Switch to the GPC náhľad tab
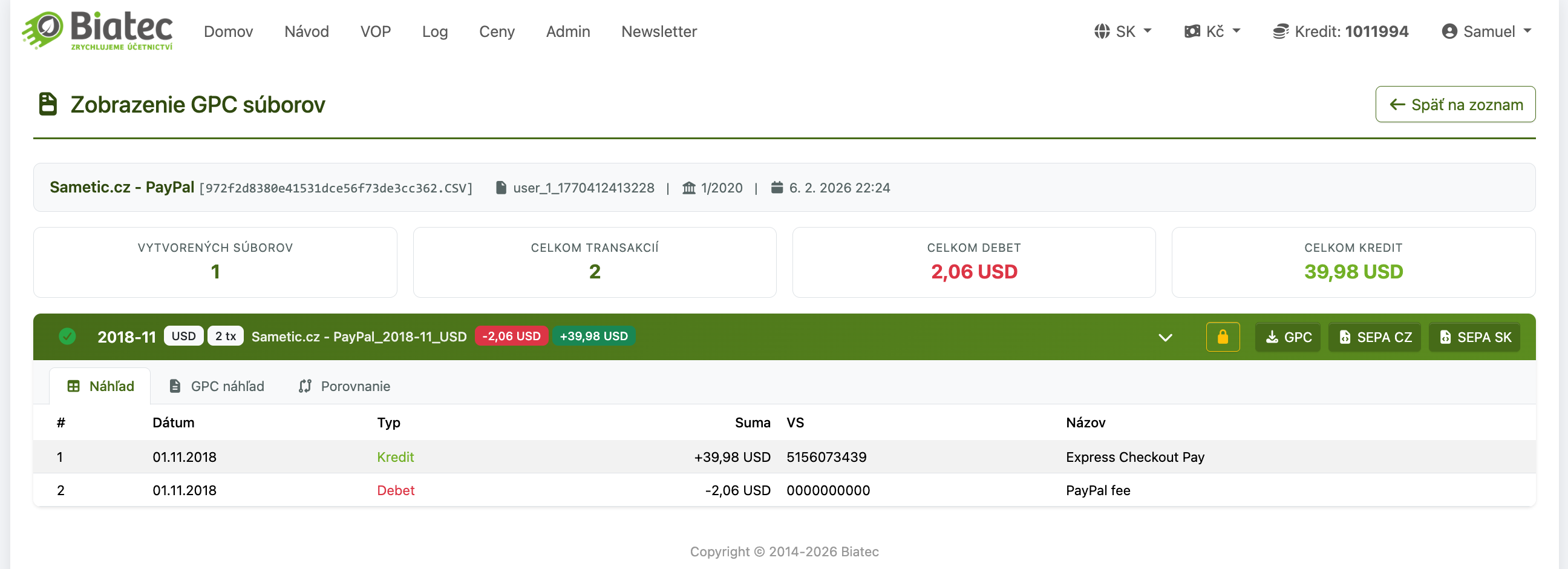 [217, 386]
